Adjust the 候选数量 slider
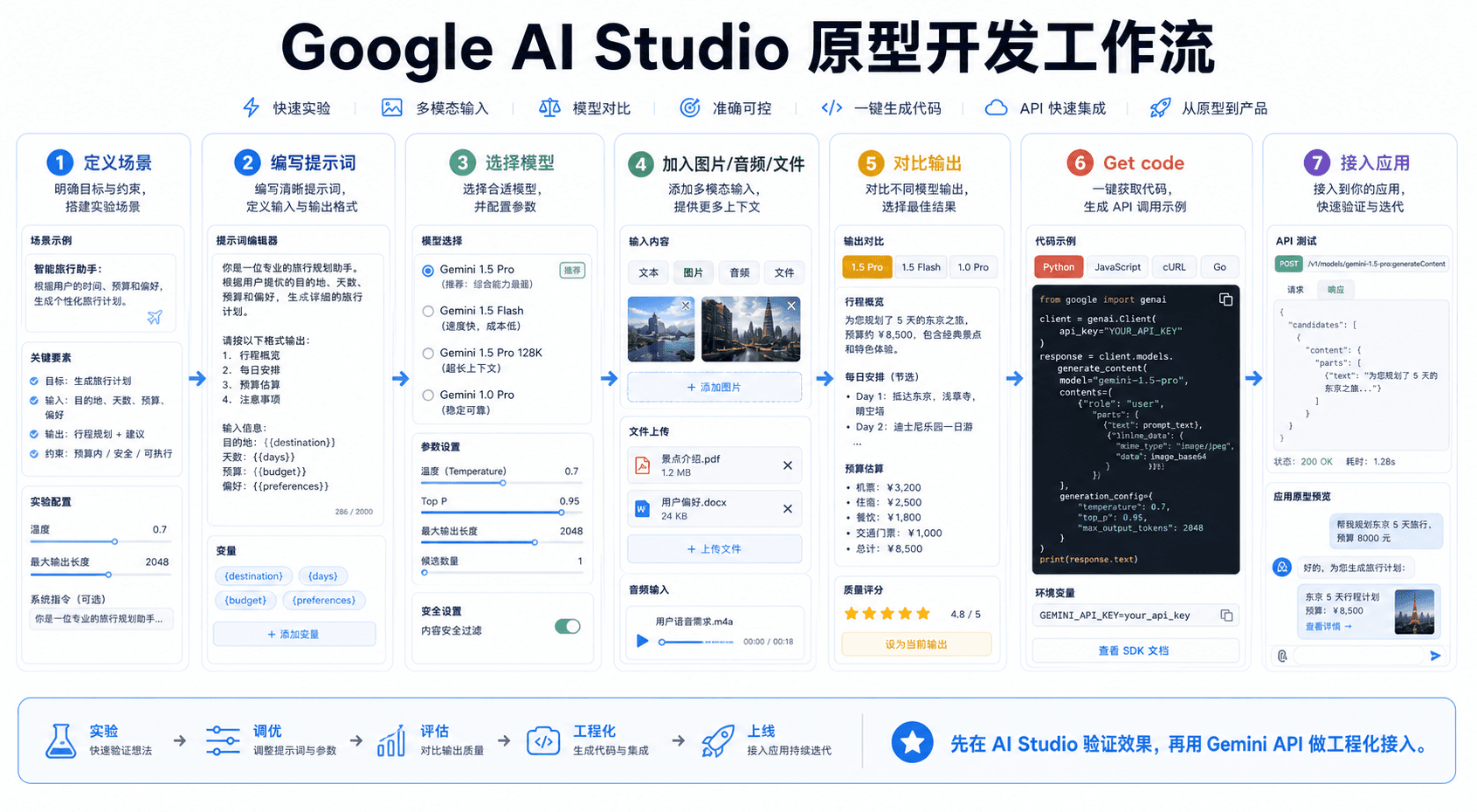 pyautogui.click(x=500, y=573)
